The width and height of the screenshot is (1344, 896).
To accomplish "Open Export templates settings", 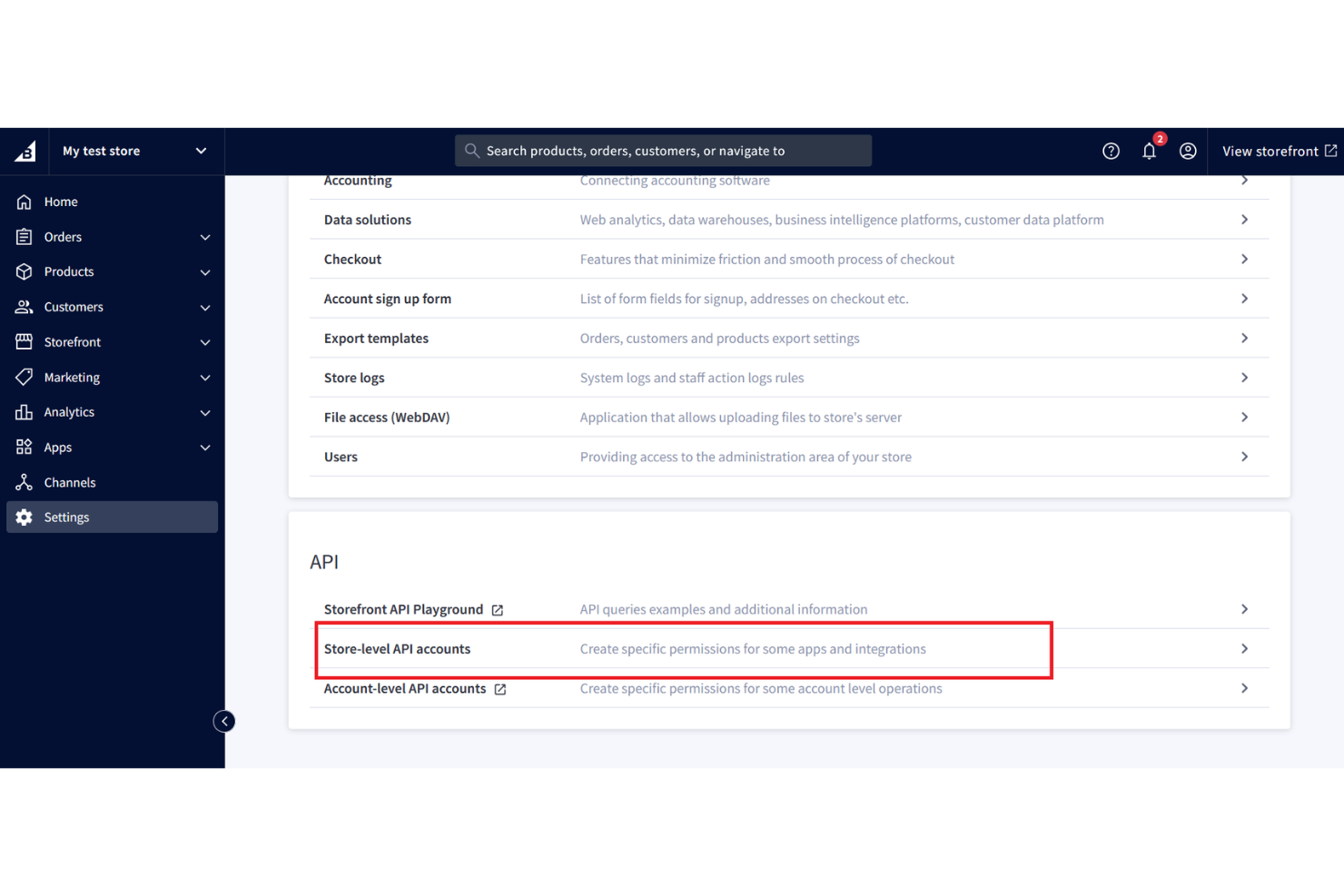I will click(788, 338).
